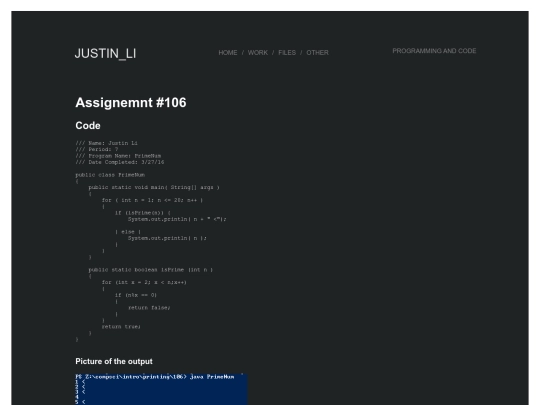Click the "if (n%x == 0)" line
Screen dimensions: 540x405
click(x=136, y=295)
